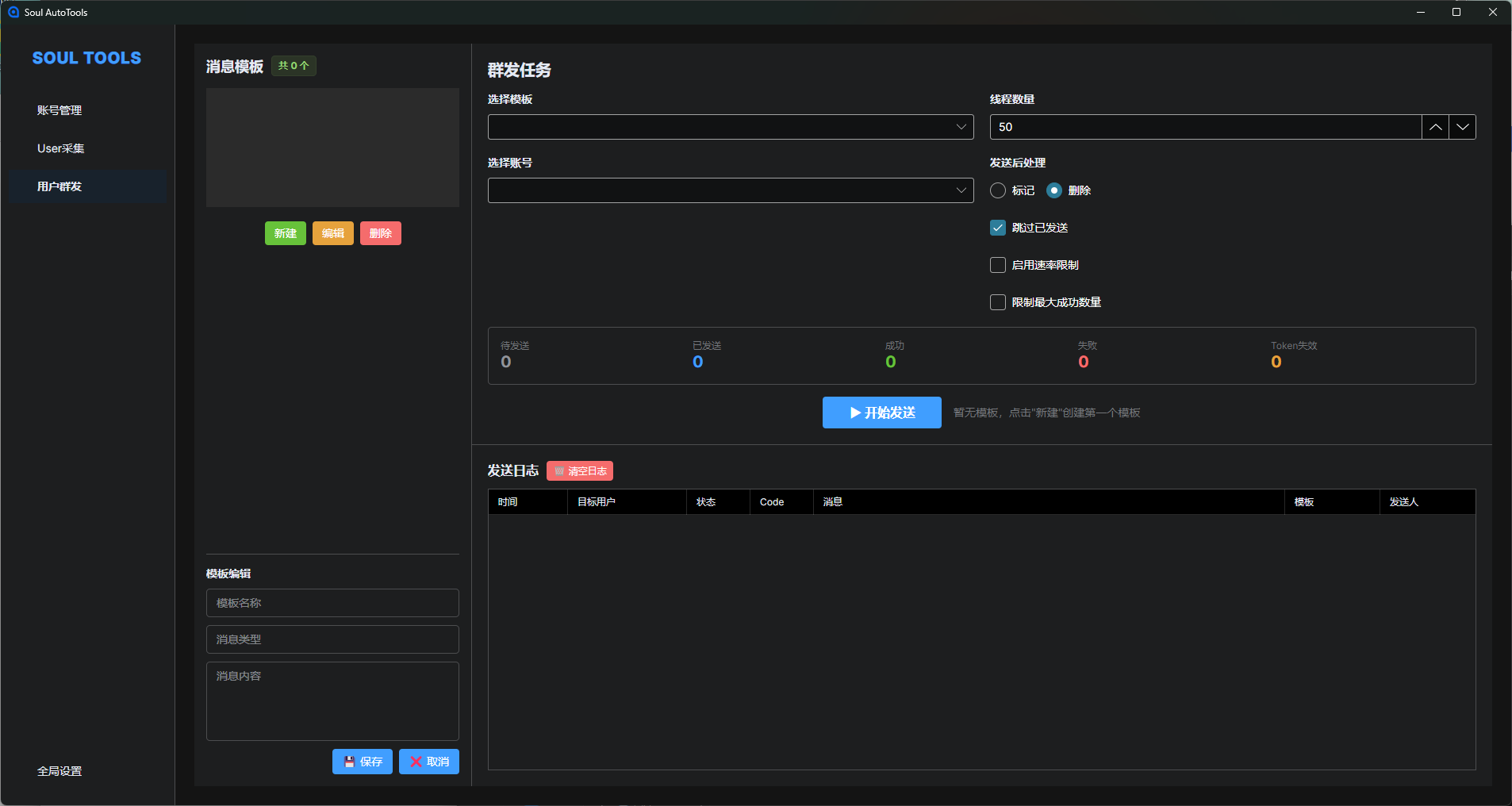Click the 清空日志 trash button
The width and height of the screenshot is (1512, 806).
(x=580, y=471)
